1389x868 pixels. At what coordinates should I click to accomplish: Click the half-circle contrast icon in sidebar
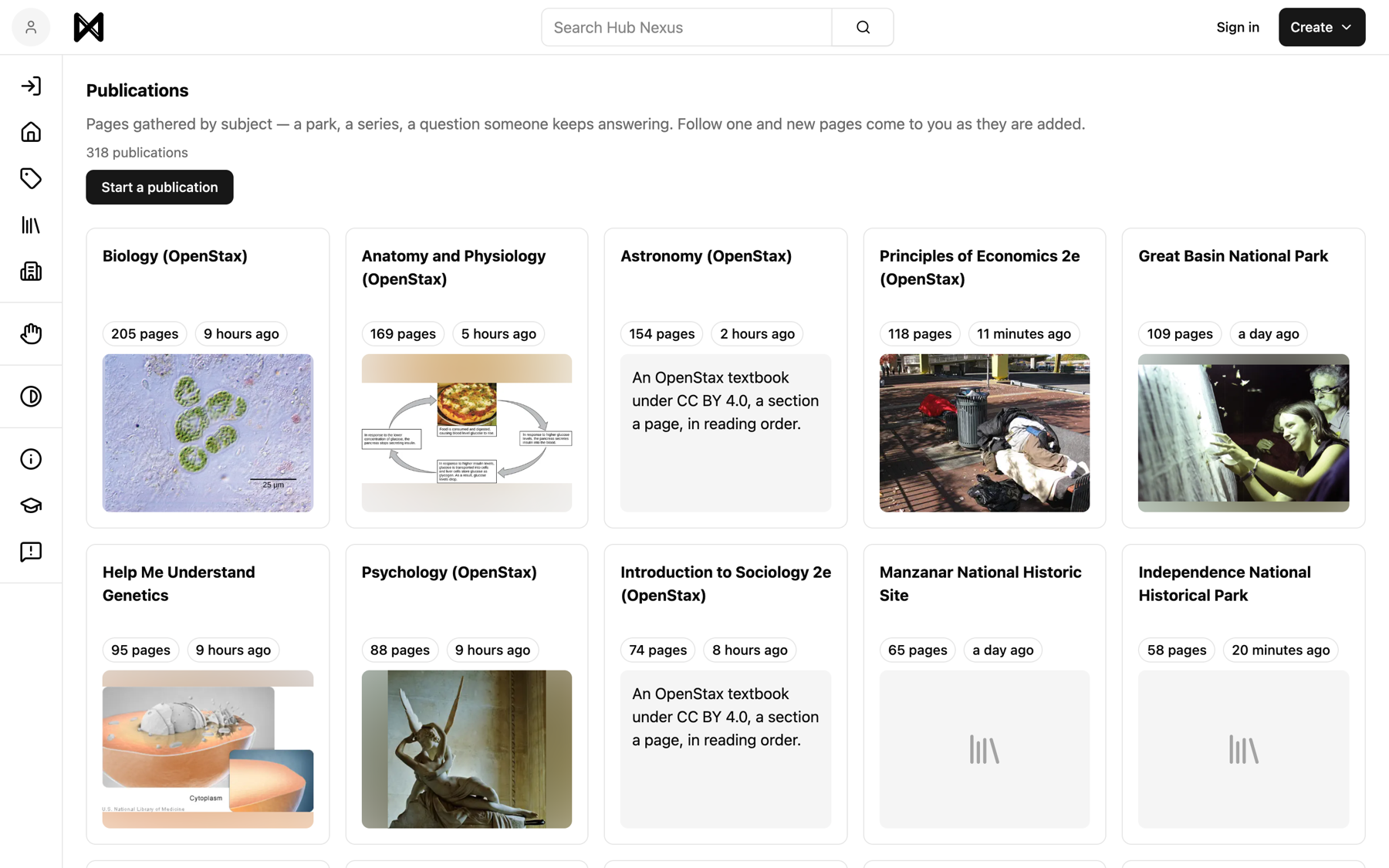(31, 397)
